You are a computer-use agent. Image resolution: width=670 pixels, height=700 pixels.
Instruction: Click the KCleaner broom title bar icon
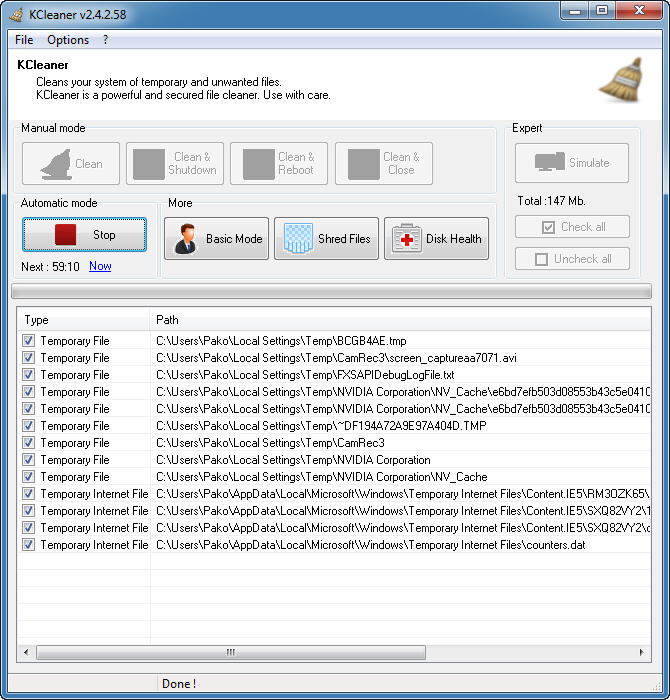coord(17,14)
